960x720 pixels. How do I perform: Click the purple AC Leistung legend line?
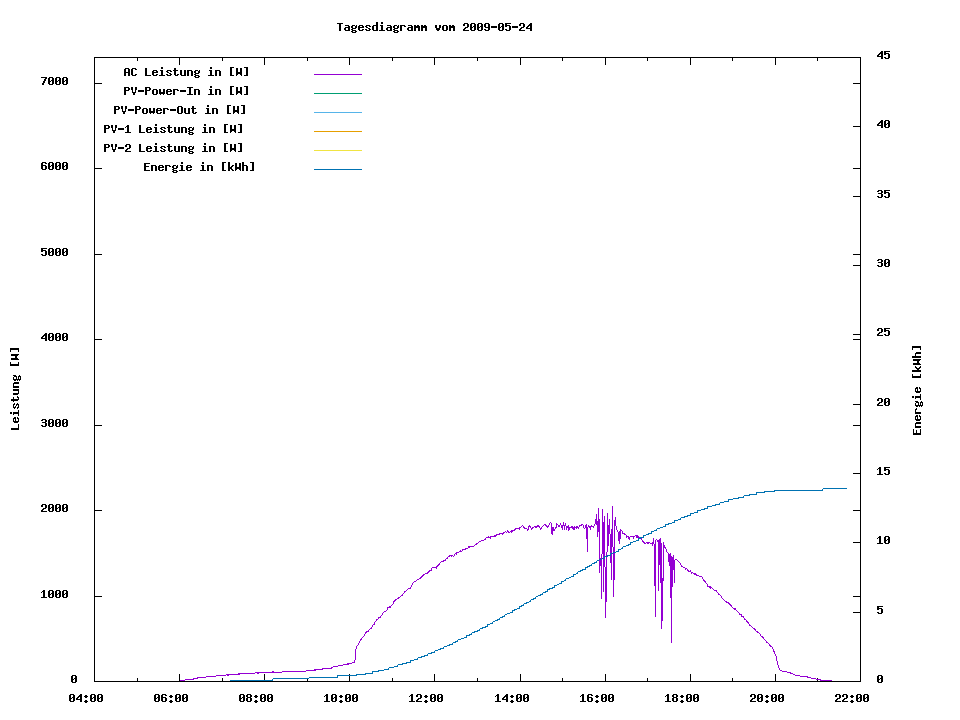(x=337, y=74)
